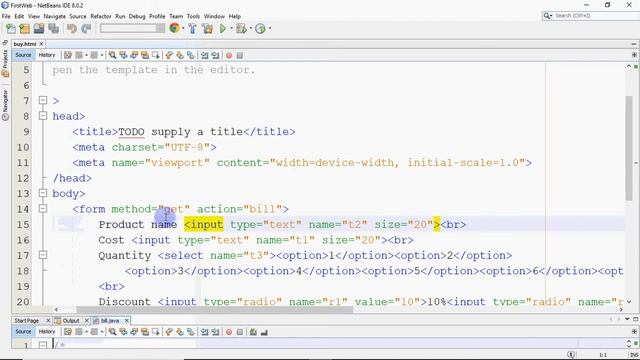This screenshot has height=360, width=640.
Task: Toggle Source view button for buy.html
Action: coord(23,55)
